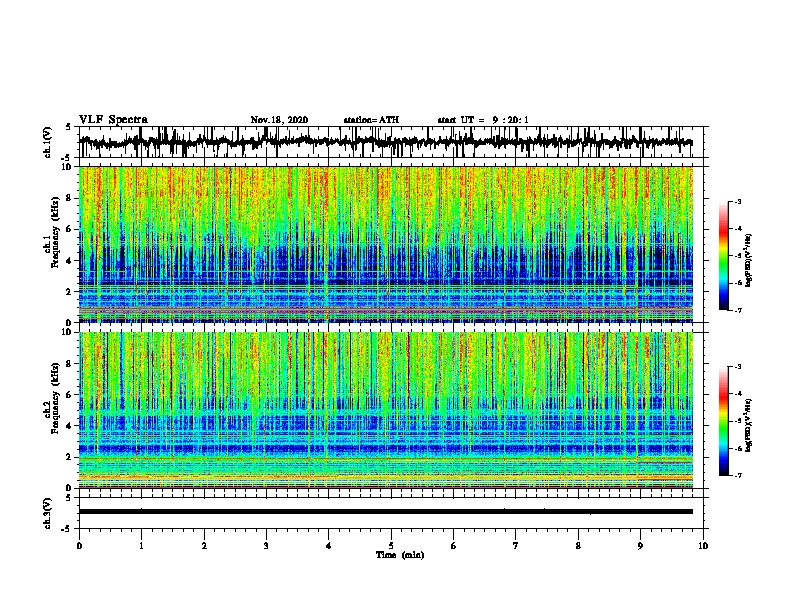
Task: Click the "-3" tick on ch.2 colorbar
Action: pyautogui.click(x=737, y=367)
